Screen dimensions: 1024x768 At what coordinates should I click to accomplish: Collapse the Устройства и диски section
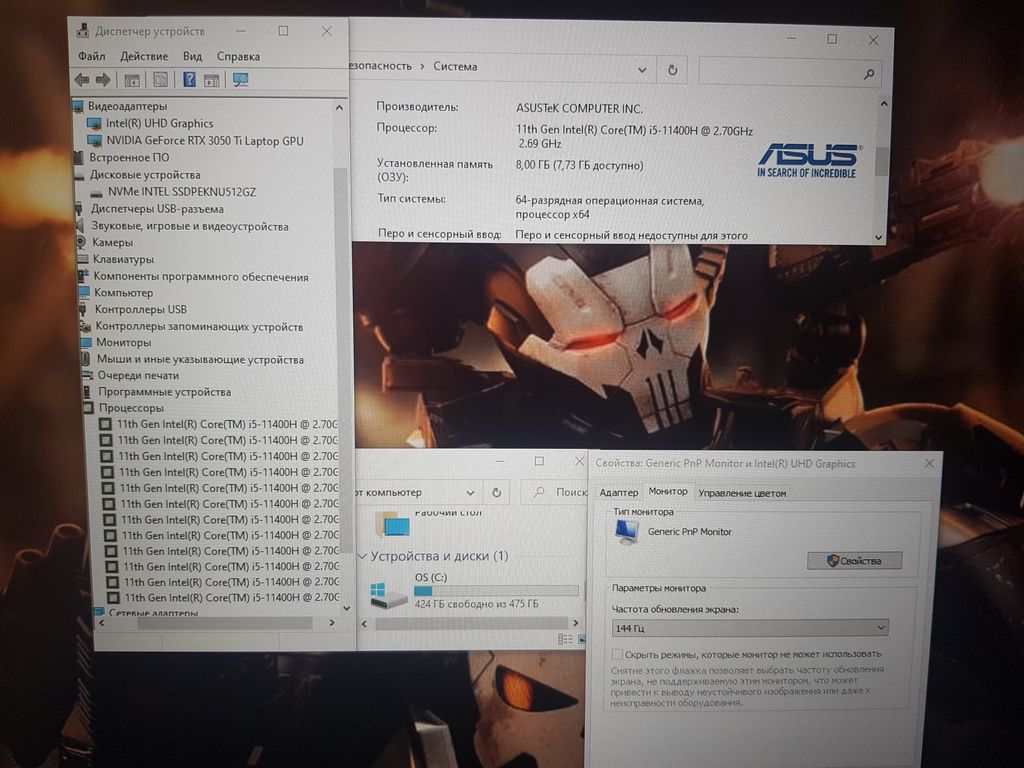[362, 556]
